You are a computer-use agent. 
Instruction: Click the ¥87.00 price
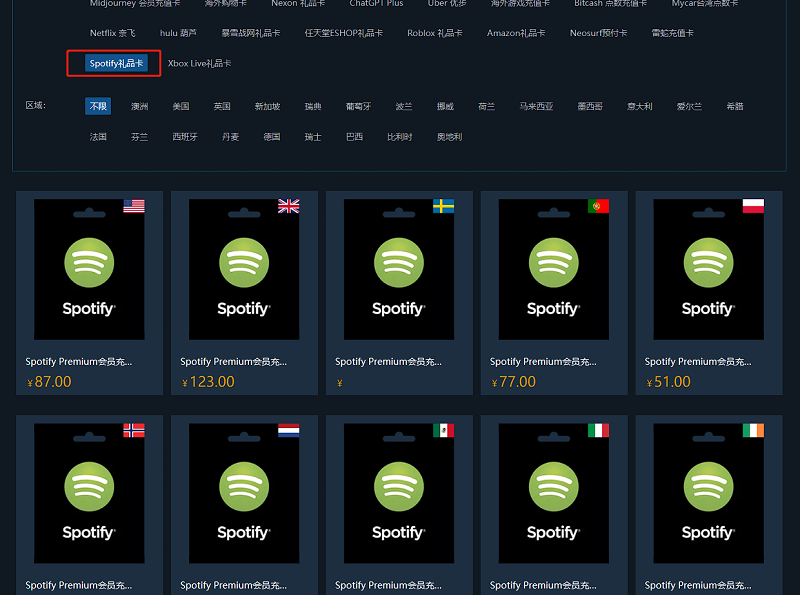(49, 382)
